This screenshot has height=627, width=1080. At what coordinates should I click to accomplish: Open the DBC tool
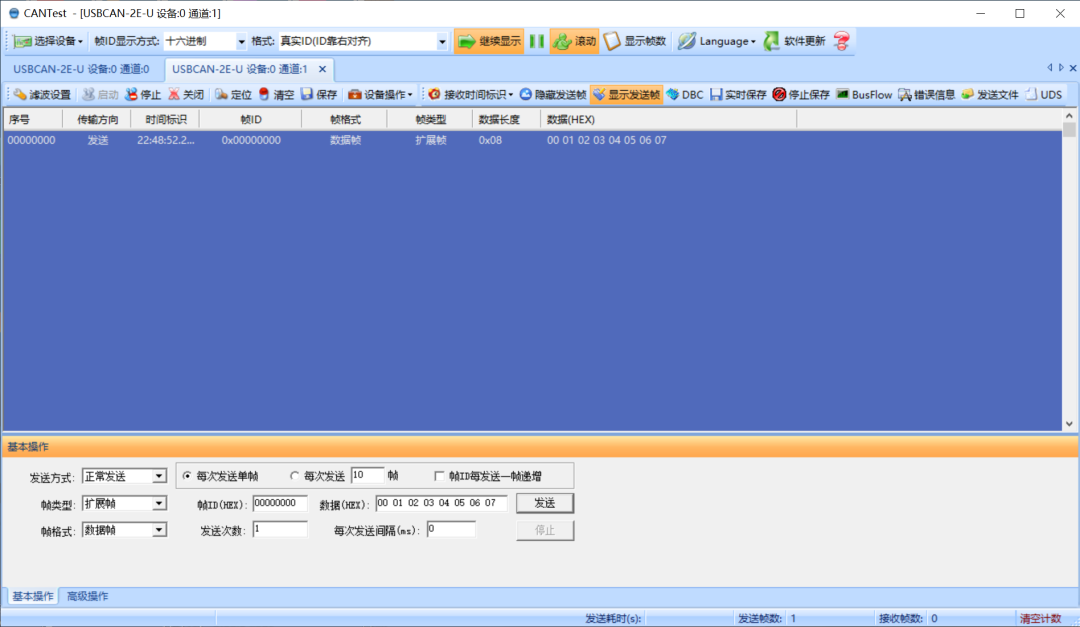(685, 94)
